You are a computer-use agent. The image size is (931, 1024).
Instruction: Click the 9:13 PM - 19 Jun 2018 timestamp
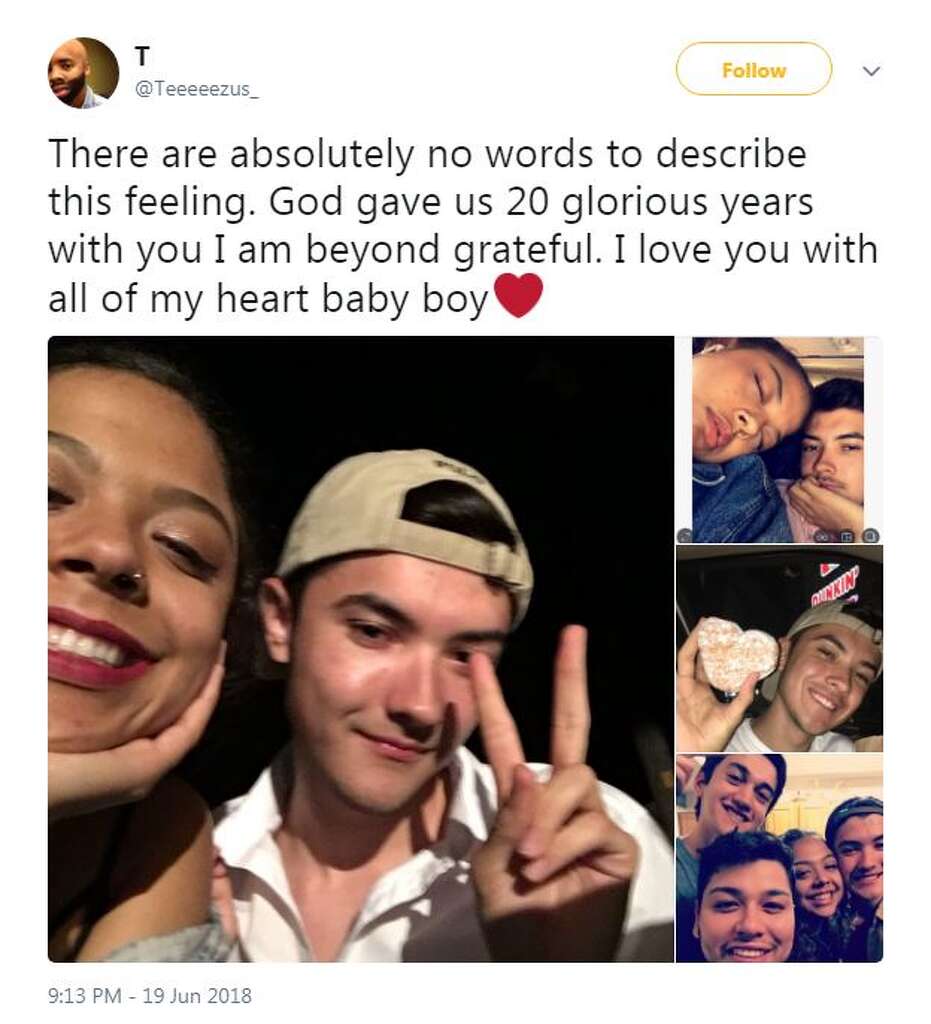[150, 996]
